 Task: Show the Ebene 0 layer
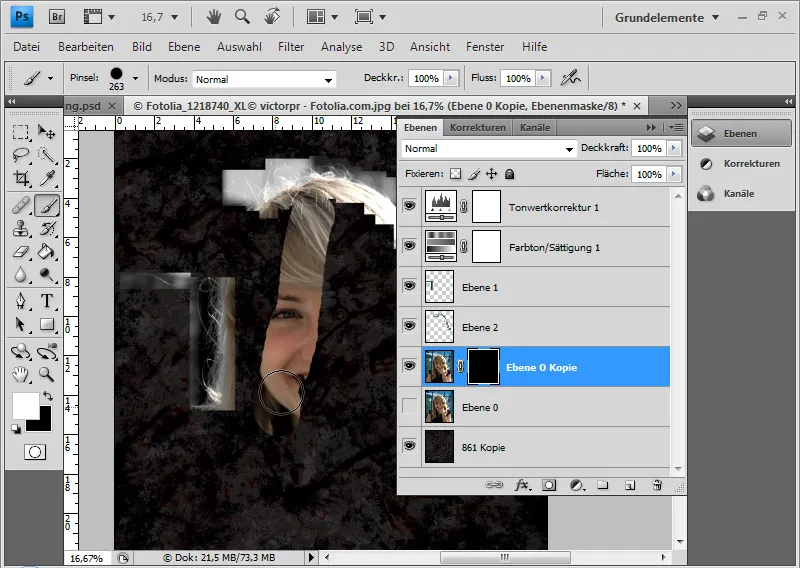pos(409,406)
